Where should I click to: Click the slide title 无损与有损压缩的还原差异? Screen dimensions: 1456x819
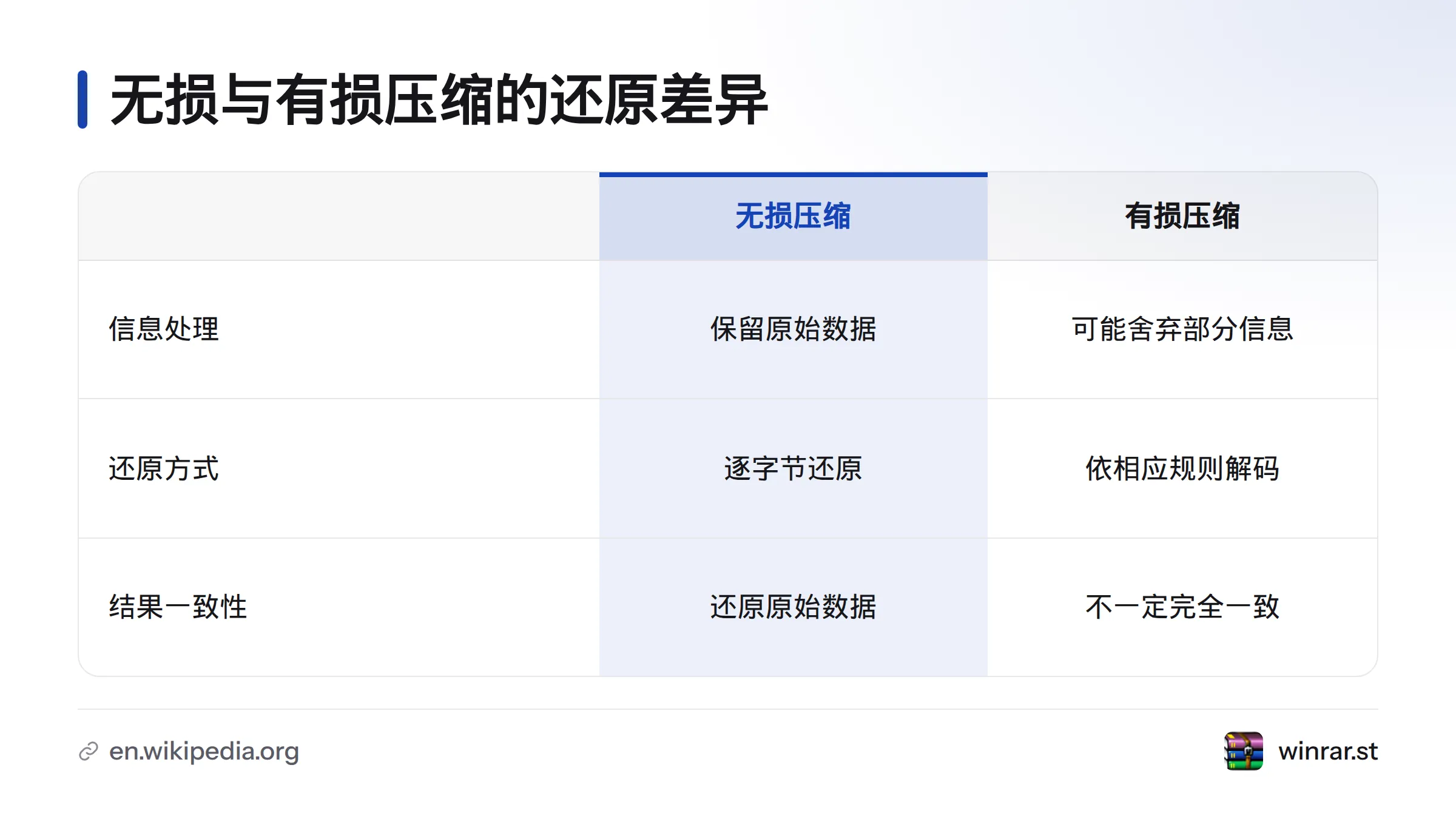pos(439,100)
